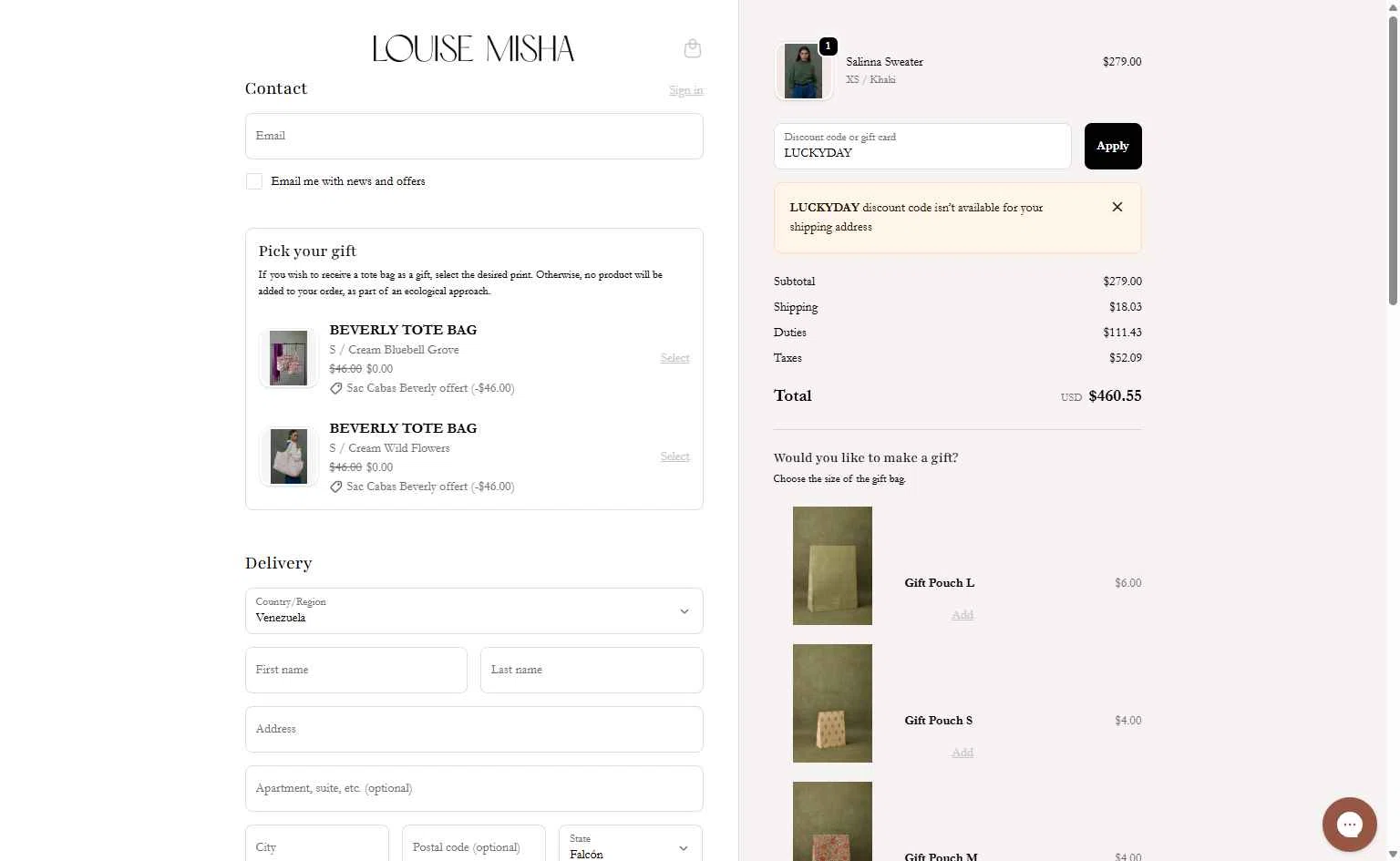Click the Pick your gift heading

[307, 251]
